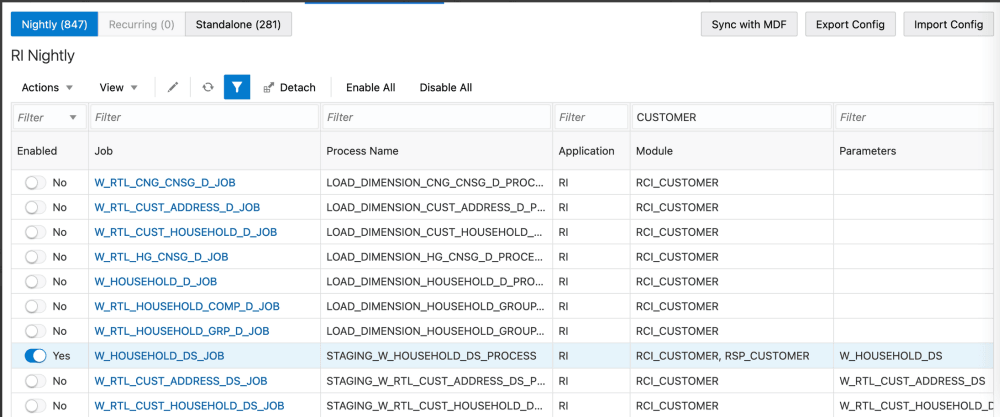Select LOAD_DIMENSION_CNG_CNSG_D_PROC process cell
The height and width of the screenshot is (417, 1000).
[437, 182]
